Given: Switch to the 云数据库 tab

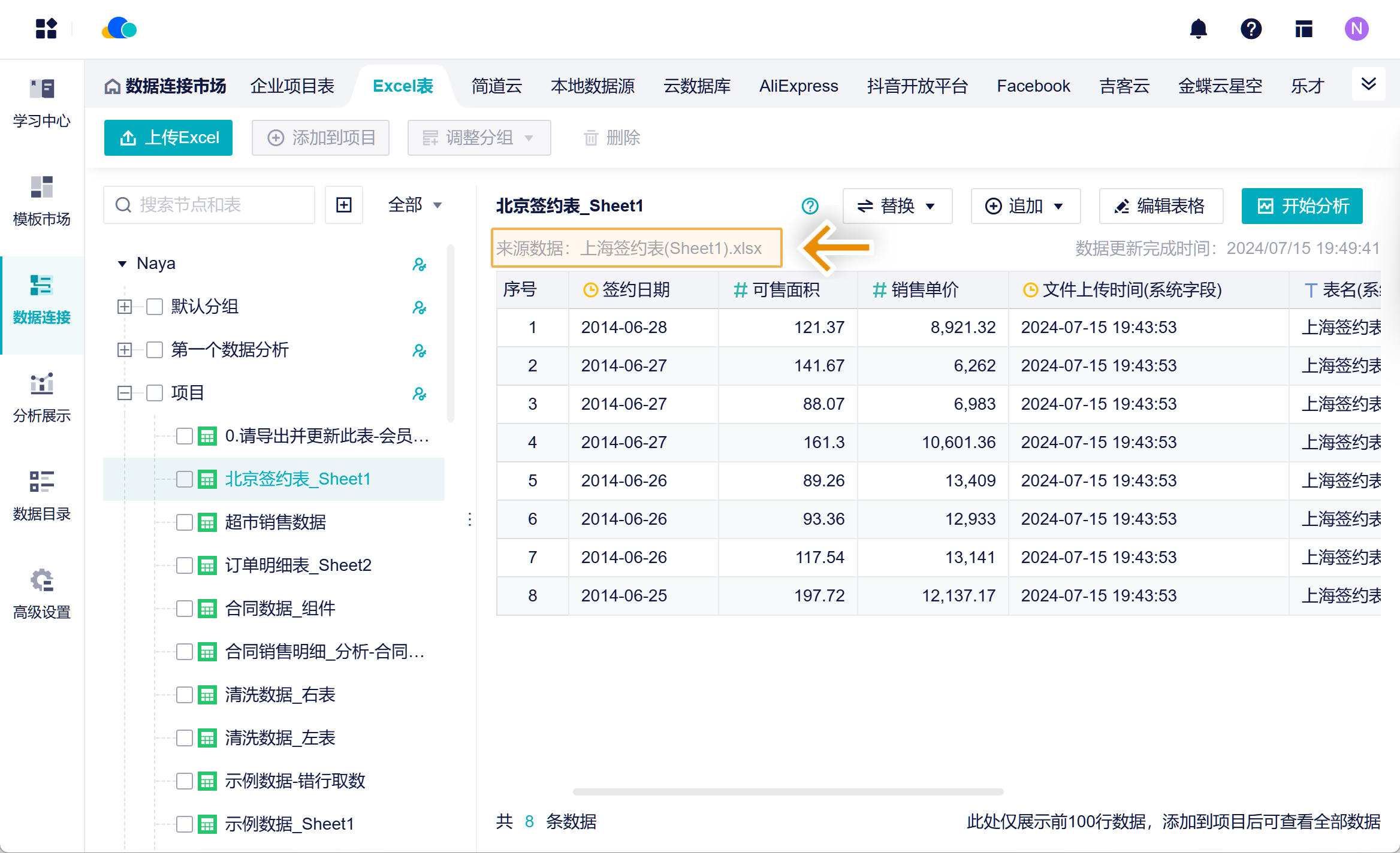Looking at the screenshot, I should pos(696,86).
